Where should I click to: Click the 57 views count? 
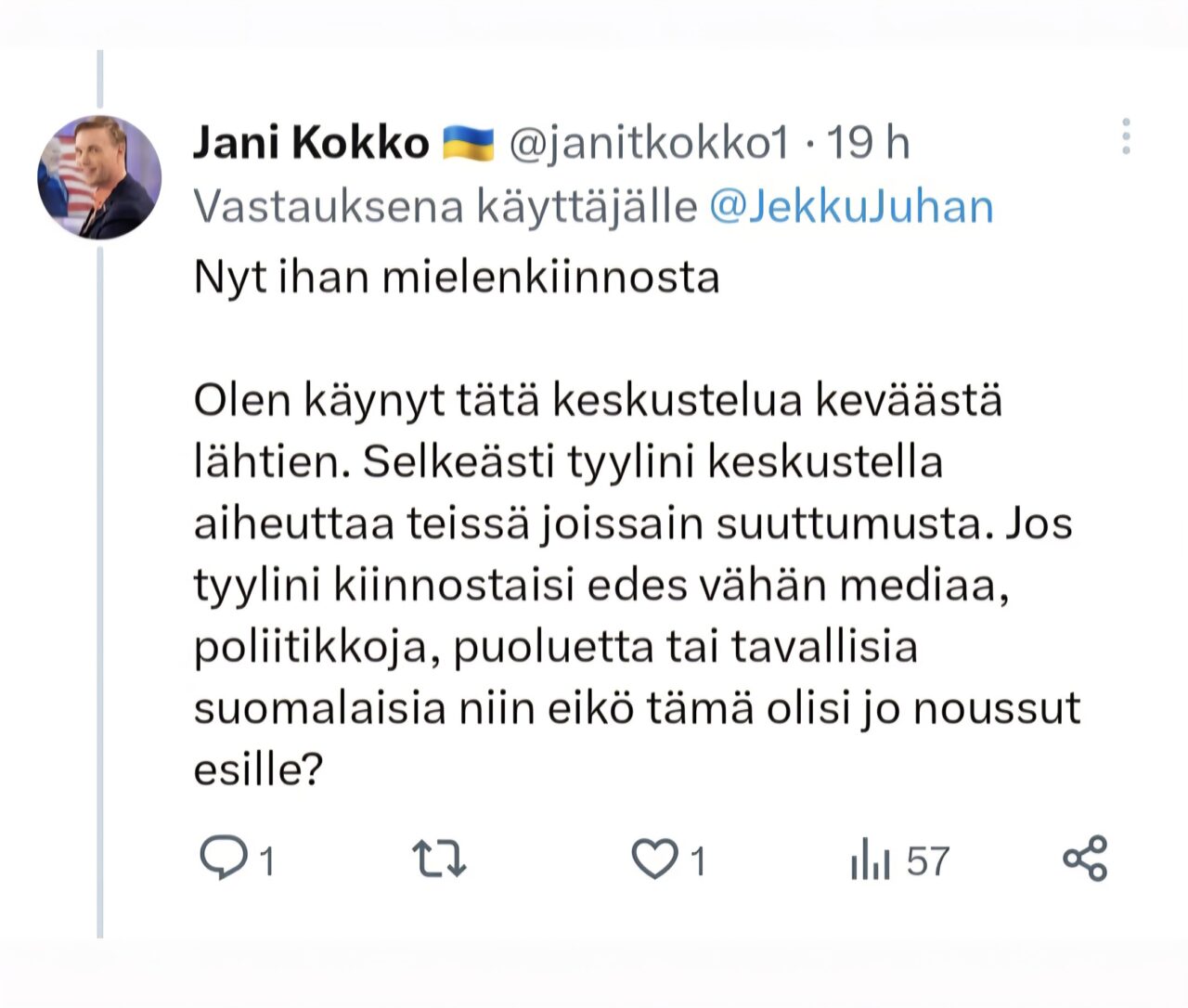928,861
